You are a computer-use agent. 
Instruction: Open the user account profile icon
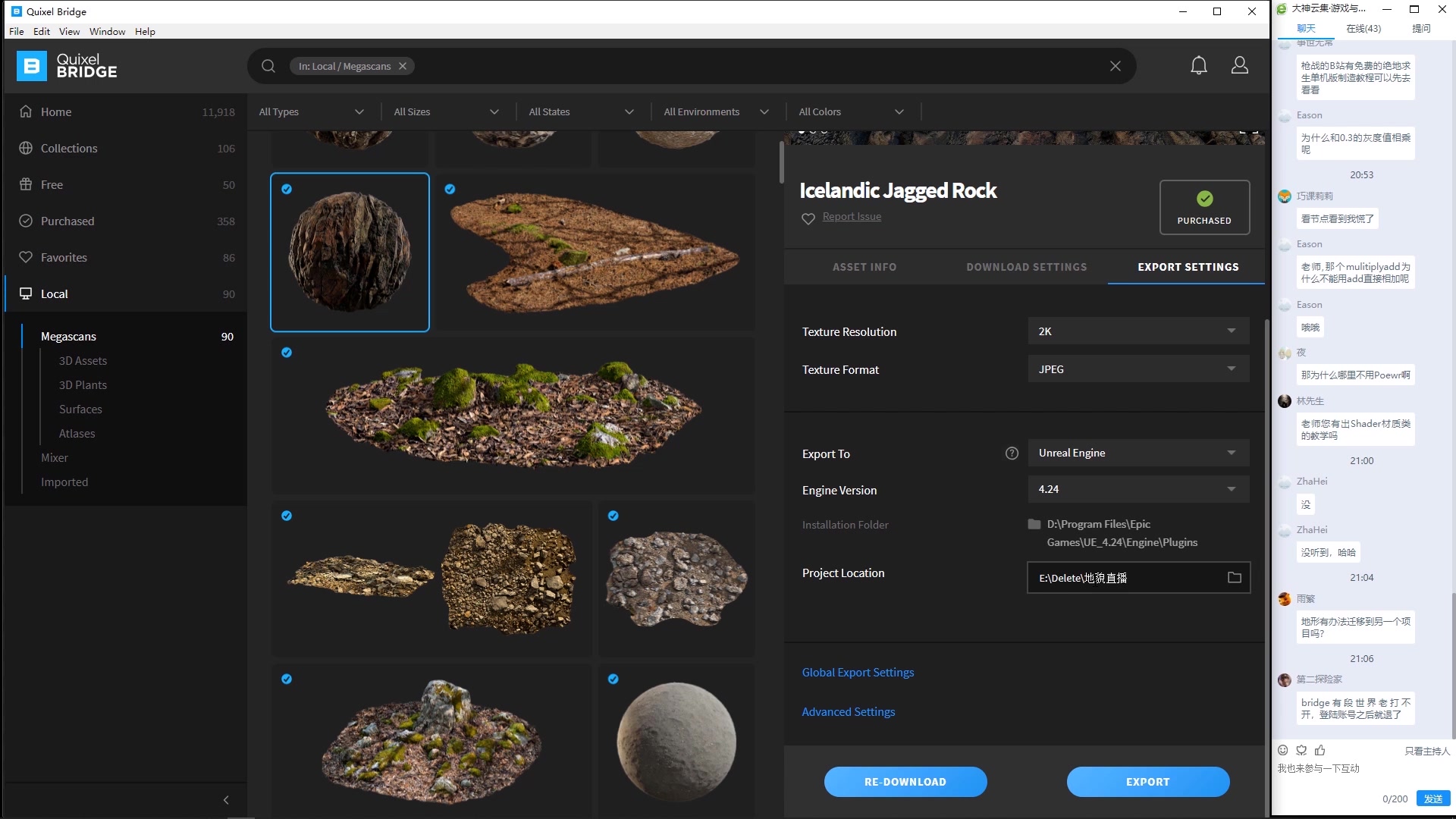point(1240,65)
